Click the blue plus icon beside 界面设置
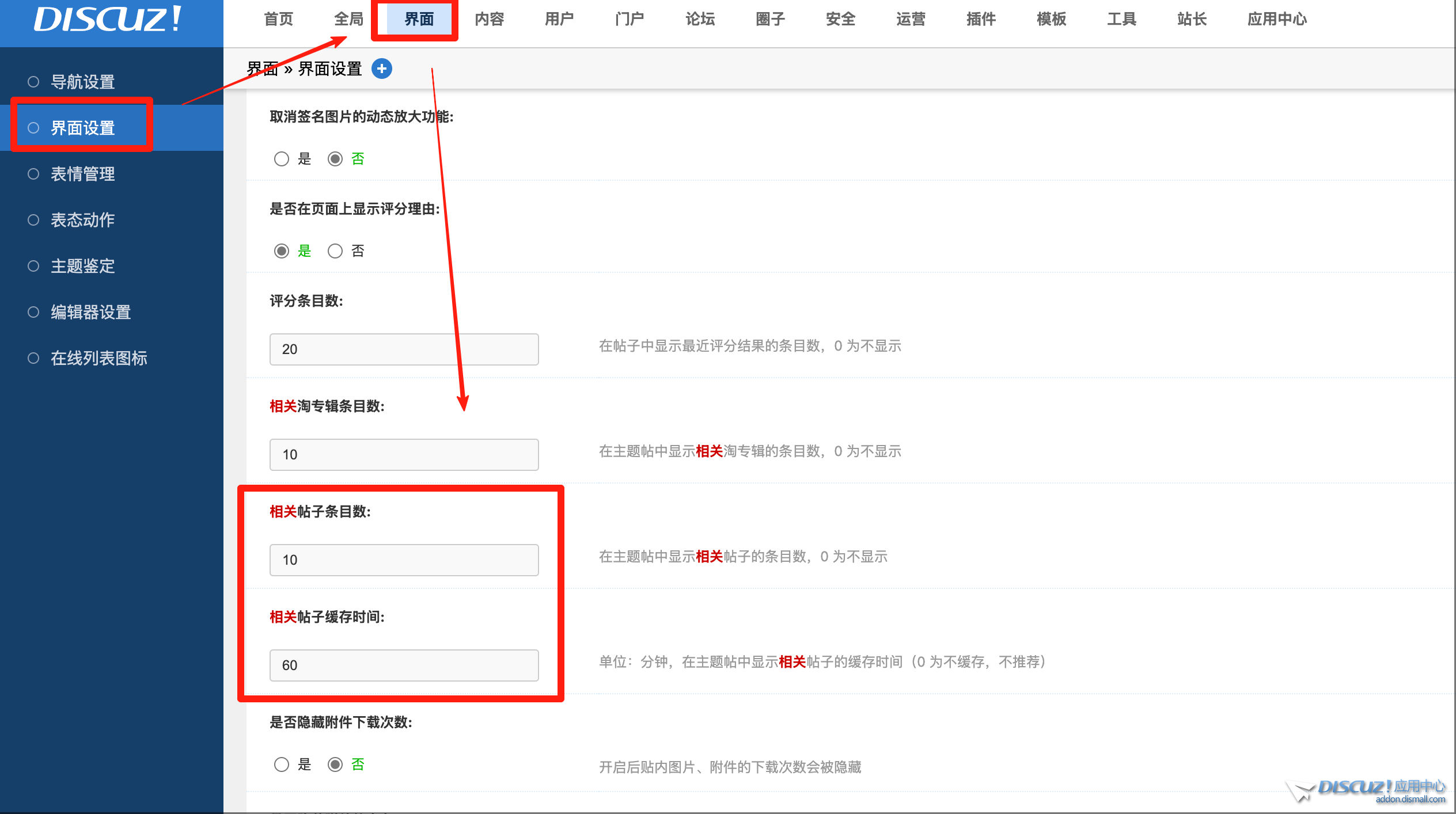The width and height of the screenshot is (1456, 814). tap(382, 69)
